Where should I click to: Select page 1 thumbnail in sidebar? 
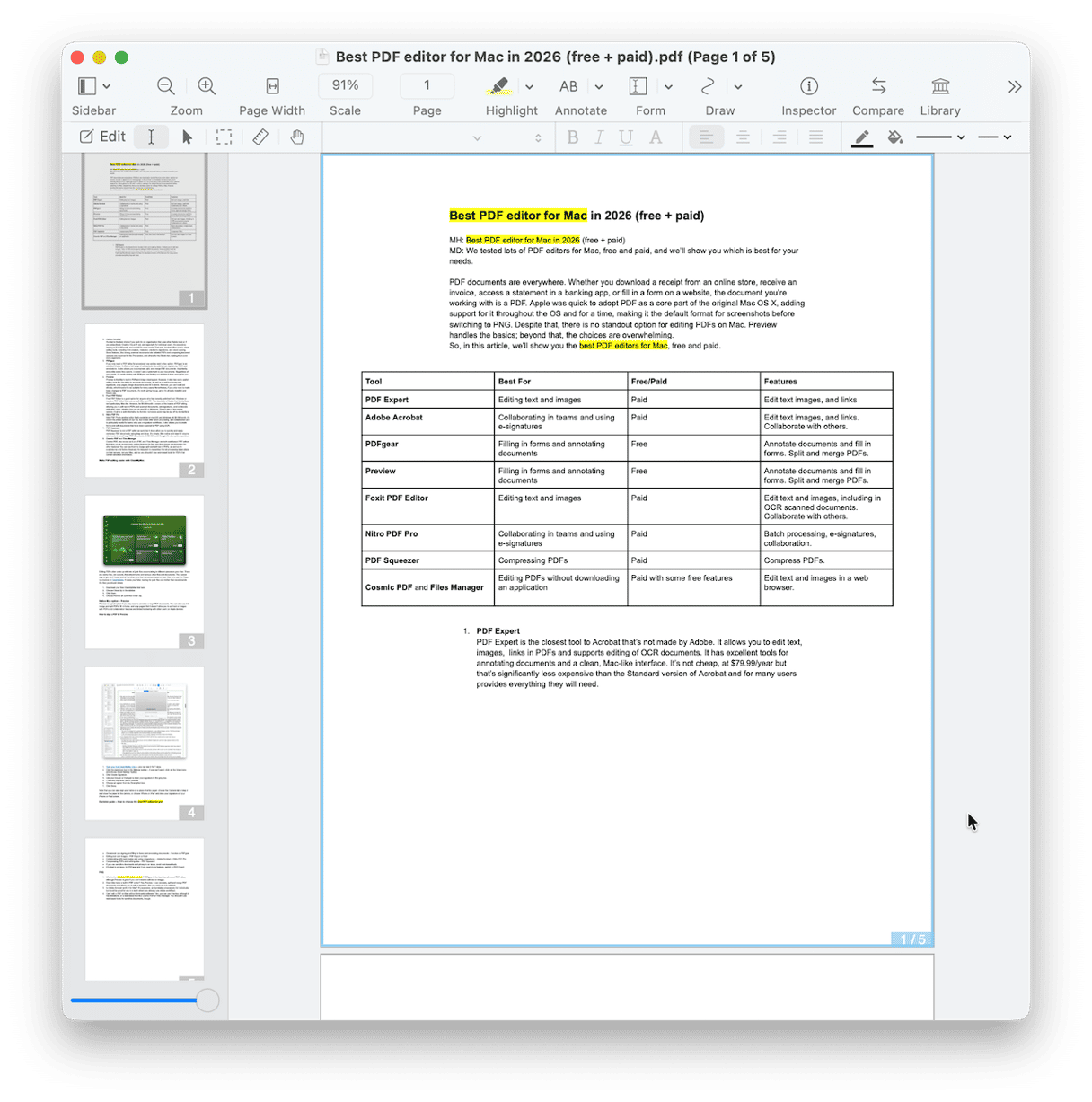click(145, 231)
